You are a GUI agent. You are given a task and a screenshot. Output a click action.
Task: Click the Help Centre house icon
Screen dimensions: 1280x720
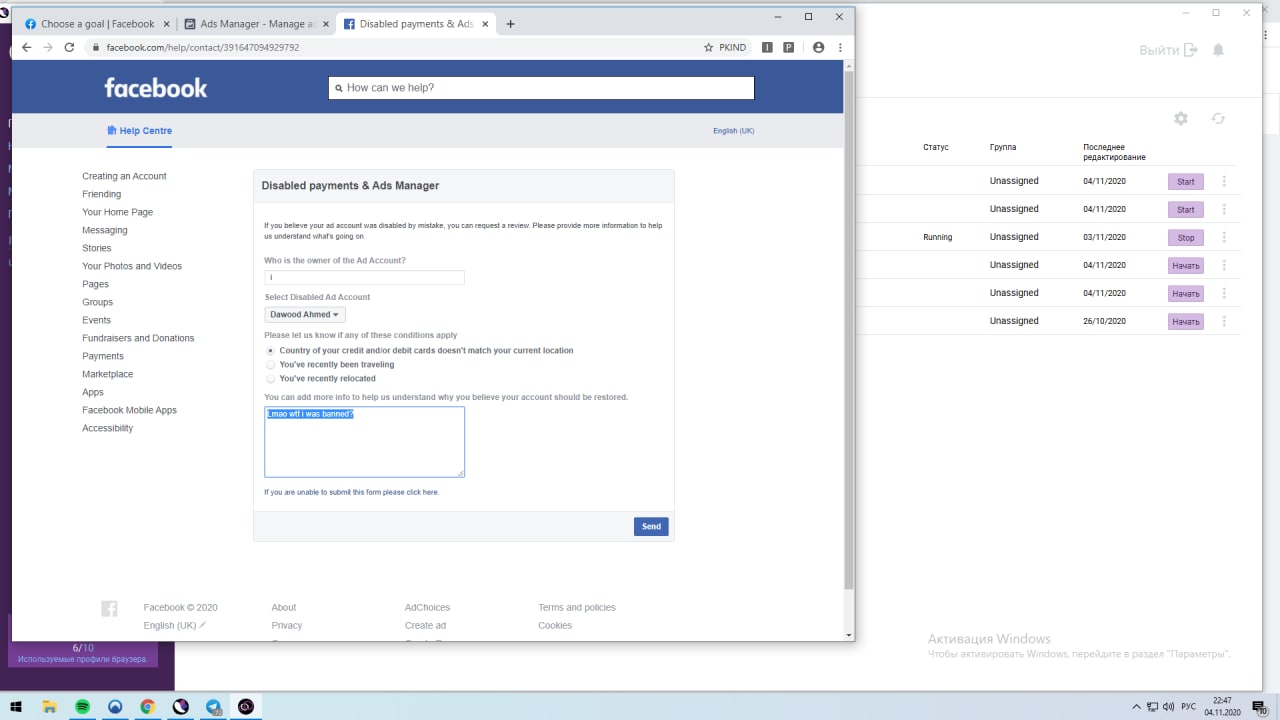[x=112, y=131]
